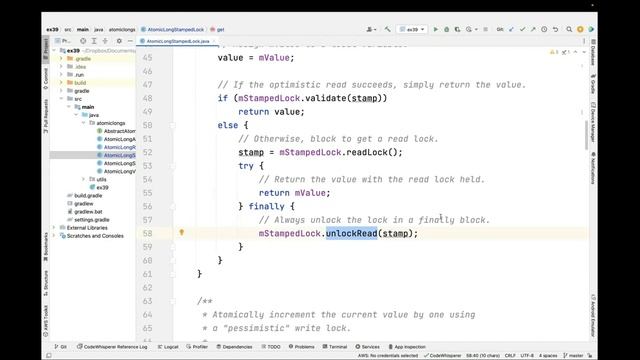The image size is (640, 360).
Task: Open the Terminal tool window tab
Action: [x=334, y=347]
